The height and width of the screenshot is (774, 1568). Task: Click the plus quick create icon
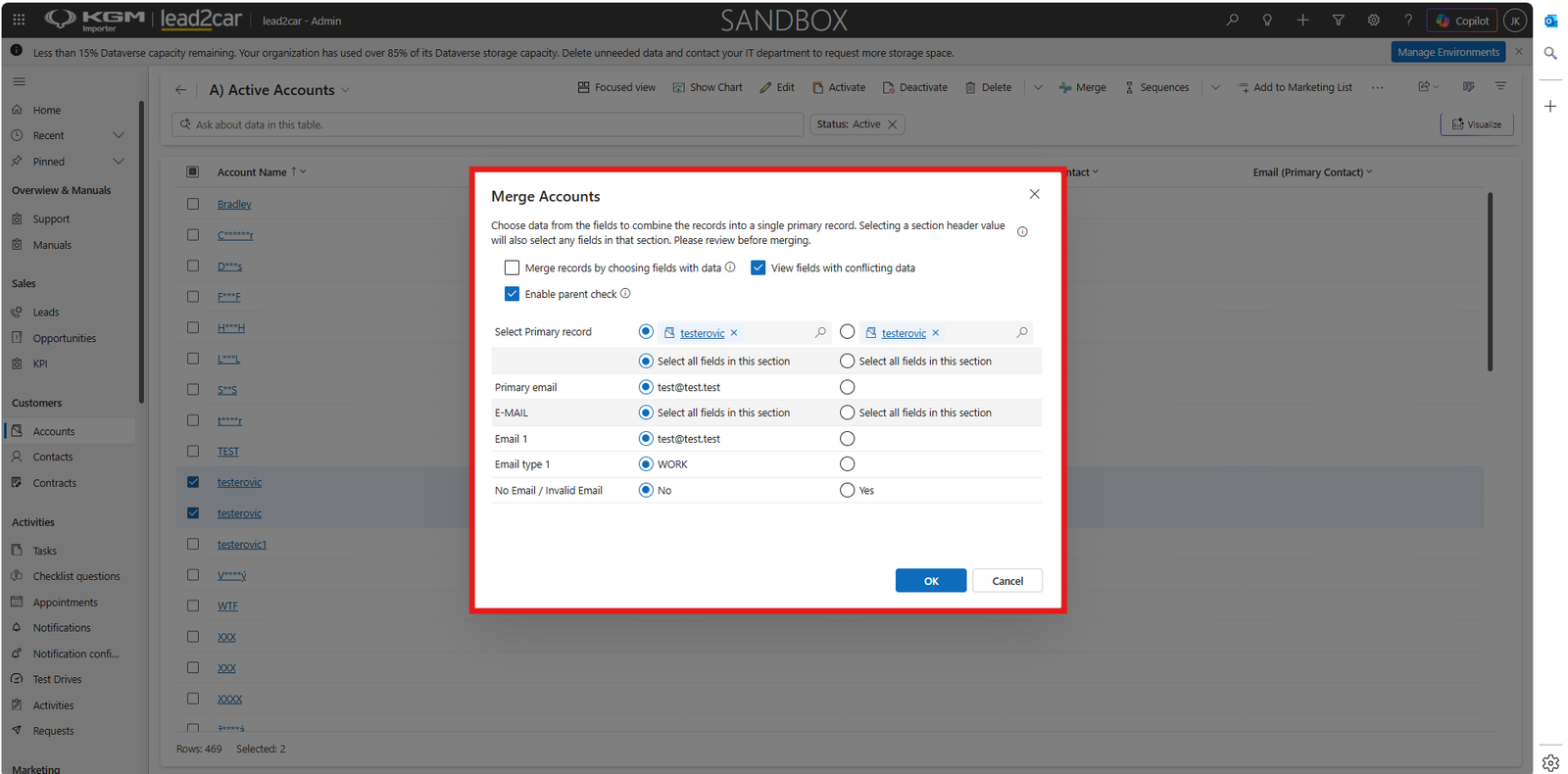coord(1302,20)
